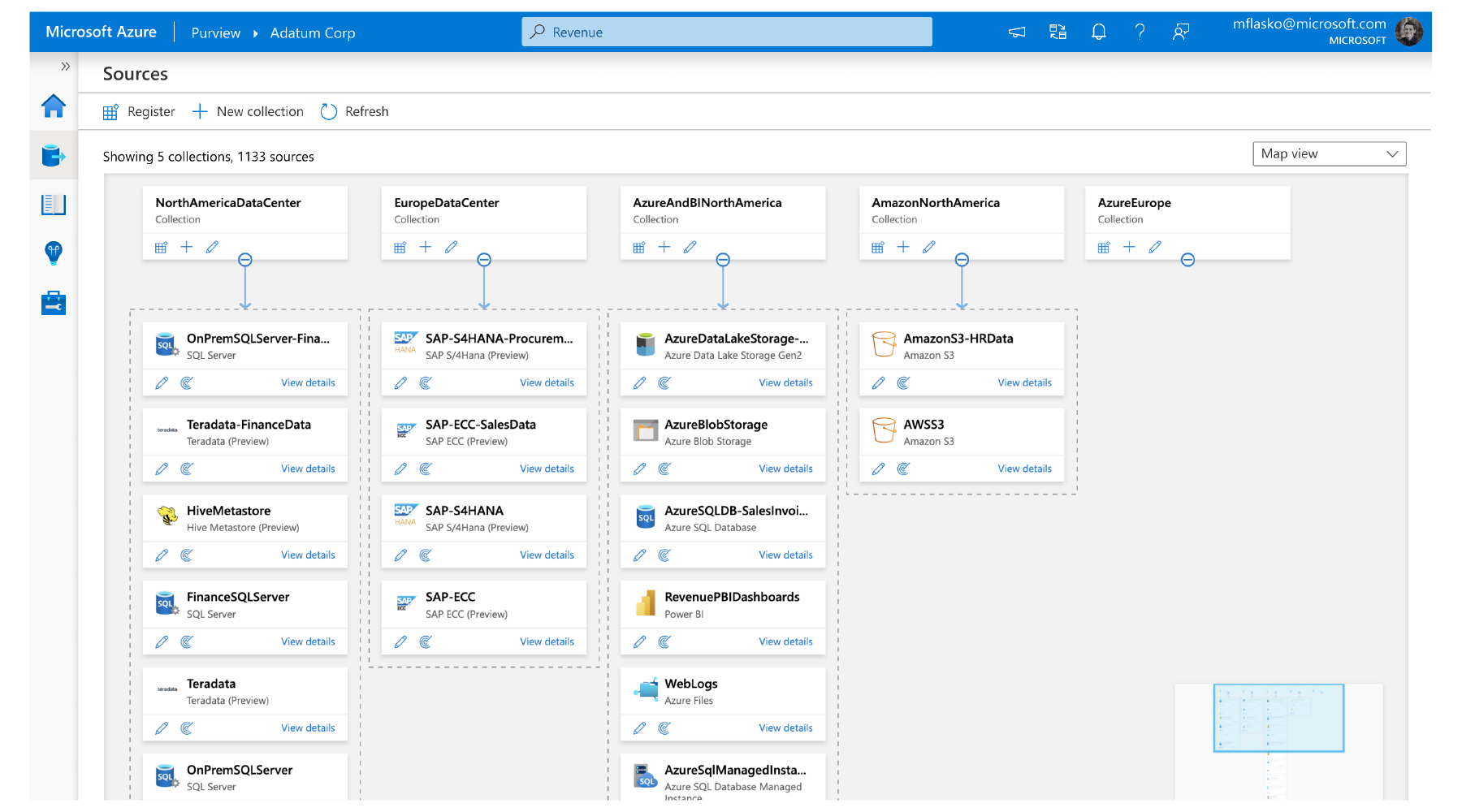The image size is (1462, 812).
Task: Select the AzureSQLDB-SalesInvoi source title
Action: coord(736,511)
